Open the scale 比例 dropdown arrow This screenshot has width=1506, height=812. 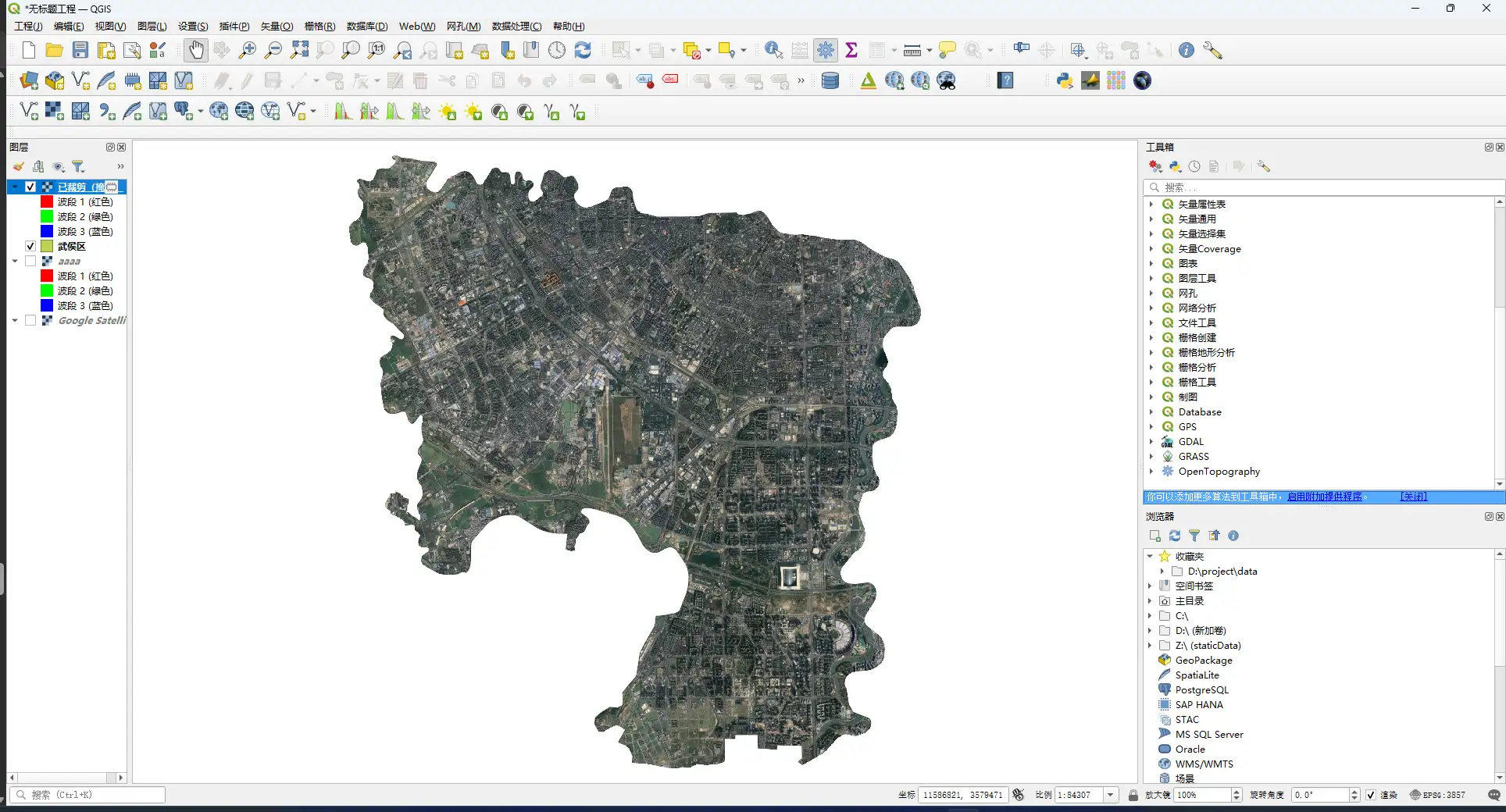1110,795
